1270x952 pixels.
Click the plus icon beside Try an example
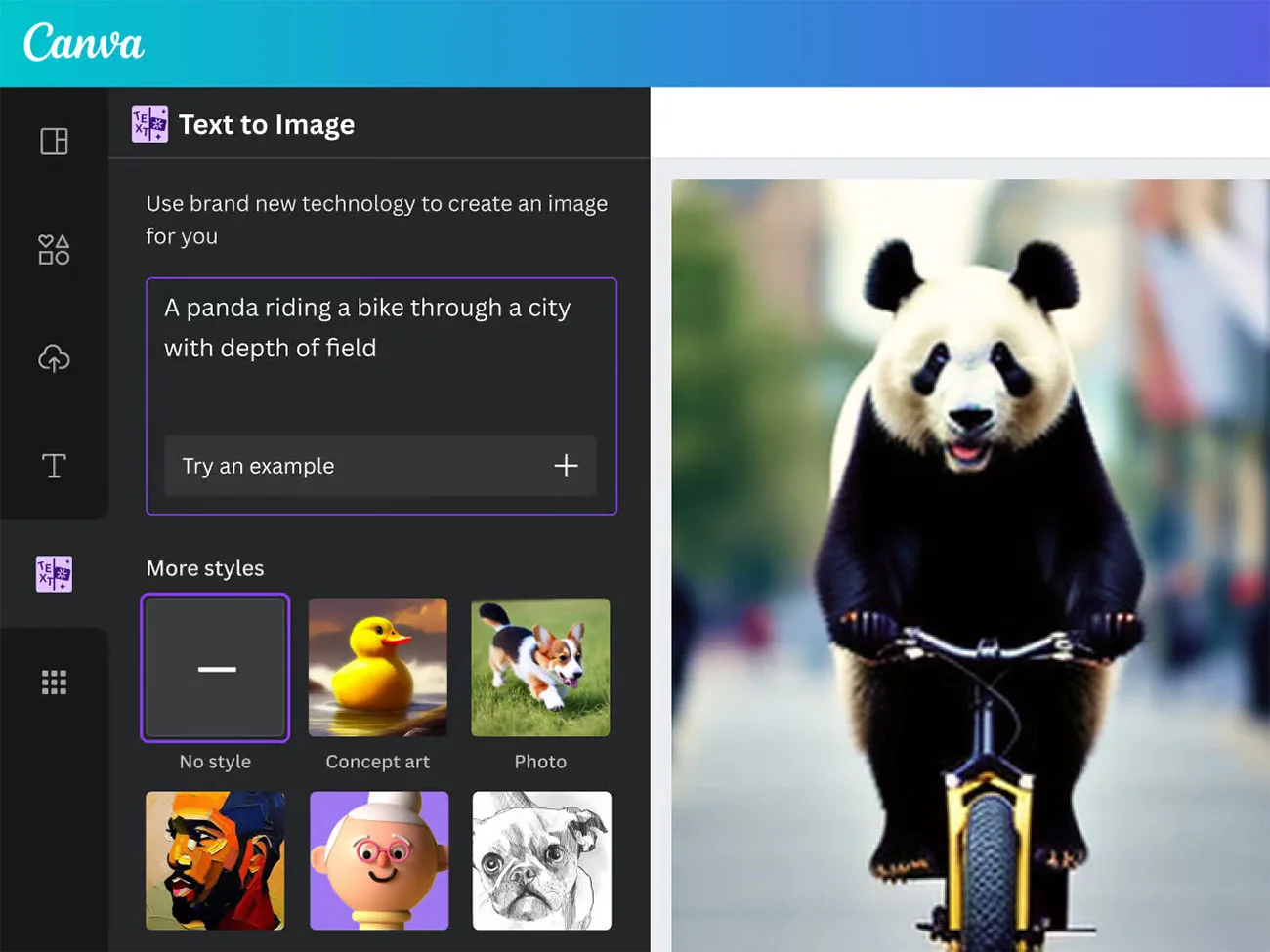566,466
